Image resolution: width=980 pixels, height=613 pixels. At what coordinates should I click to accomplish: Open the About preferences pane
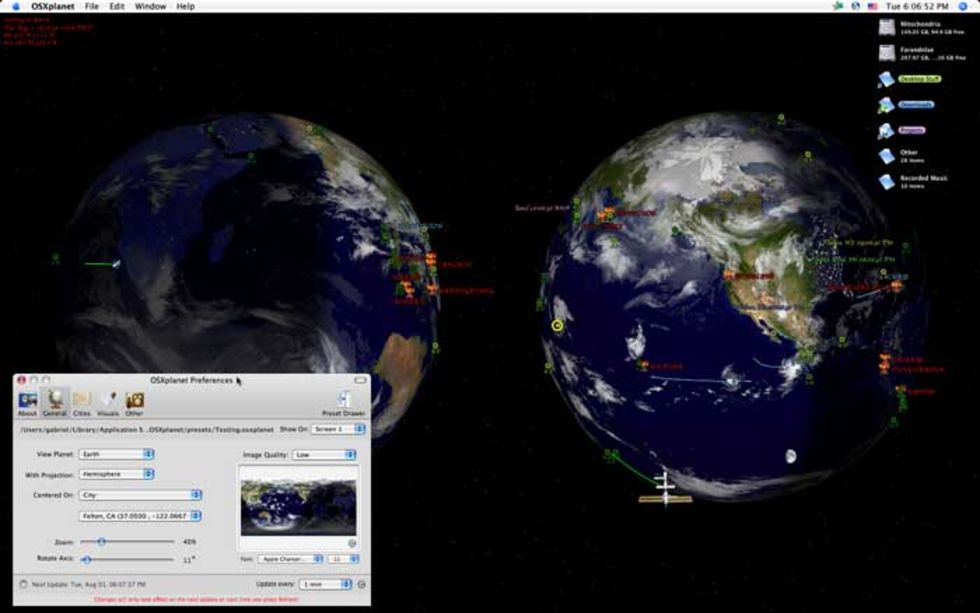(x=27, y=401)
